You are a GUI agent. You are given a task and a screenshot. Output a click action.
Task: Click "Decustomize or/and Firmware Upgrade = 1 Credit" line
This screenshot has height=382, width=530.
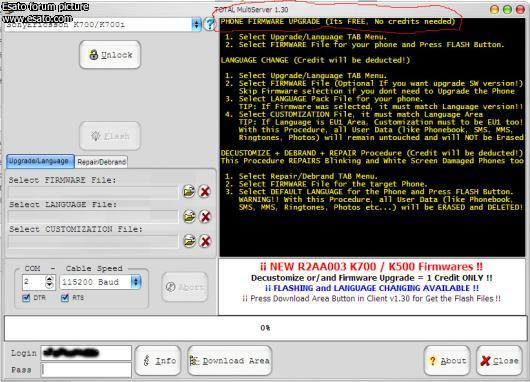point(371,278)
